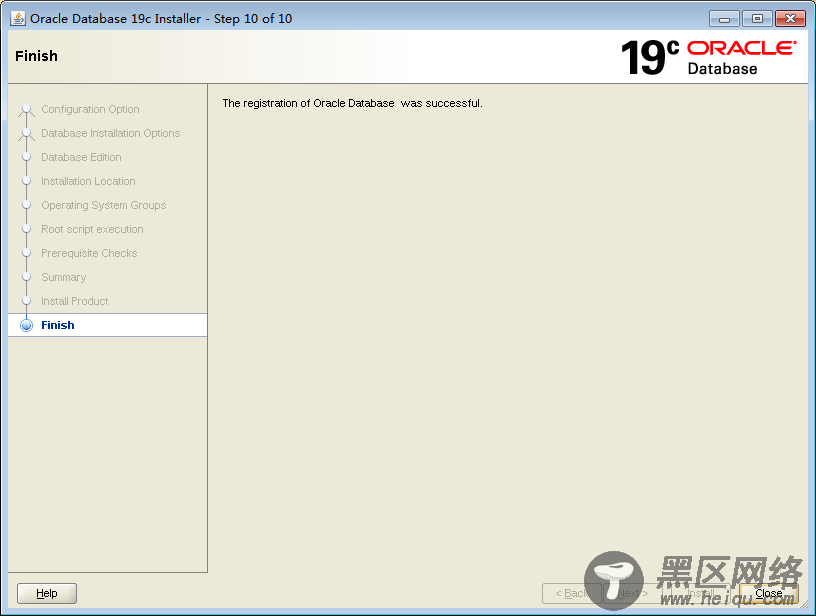Image resolution: width=816 pixels, height=616 pixels.
Task: Select Operating System Groups step
Action: 104,205
